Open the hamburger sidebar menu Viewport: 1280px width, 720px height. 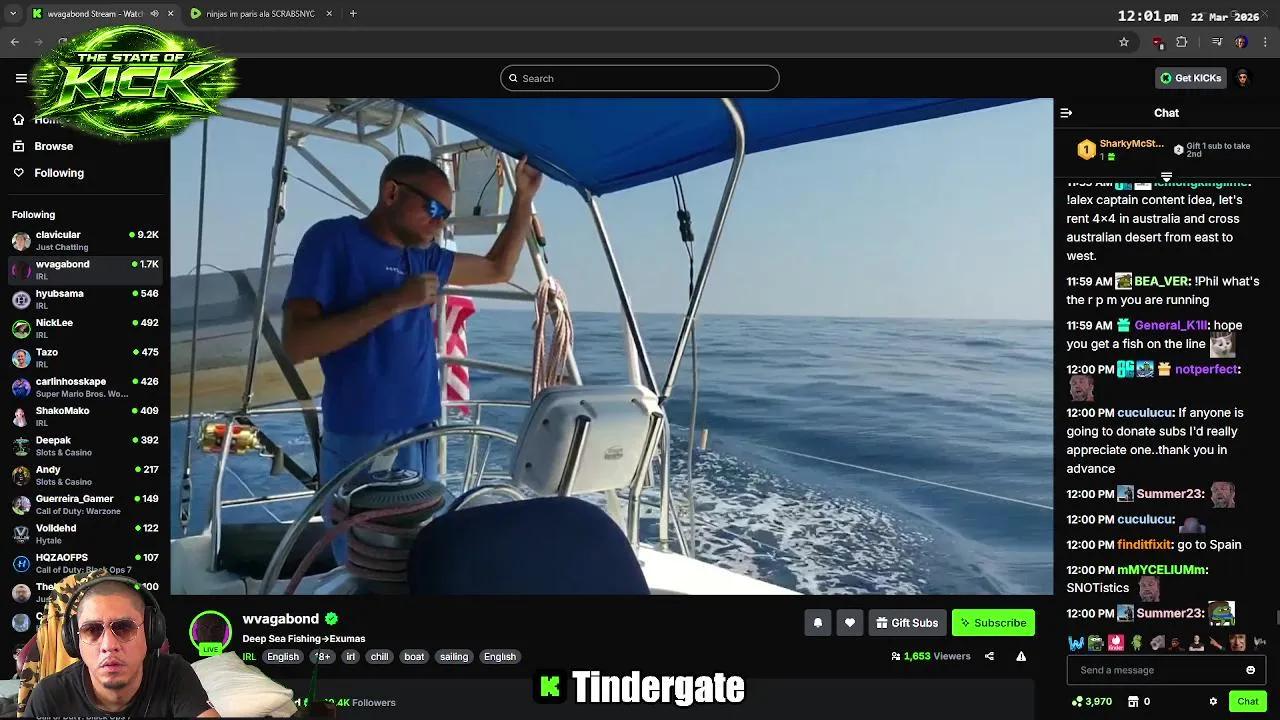[x=21, y=78]
